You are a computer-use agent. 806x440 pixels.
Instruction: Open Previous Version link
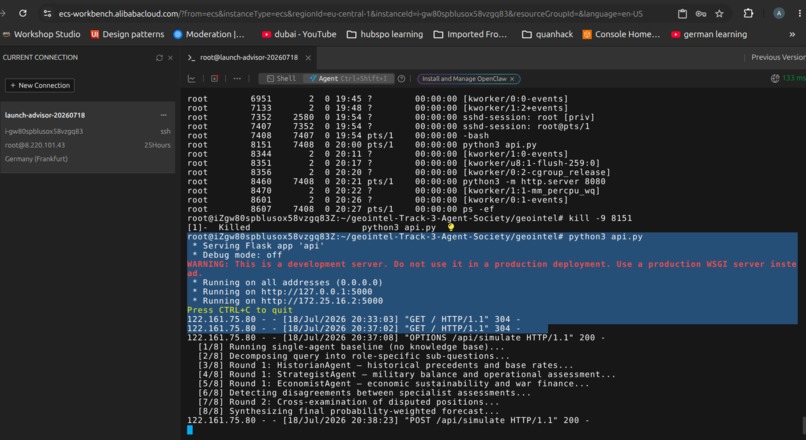[778, 58]
